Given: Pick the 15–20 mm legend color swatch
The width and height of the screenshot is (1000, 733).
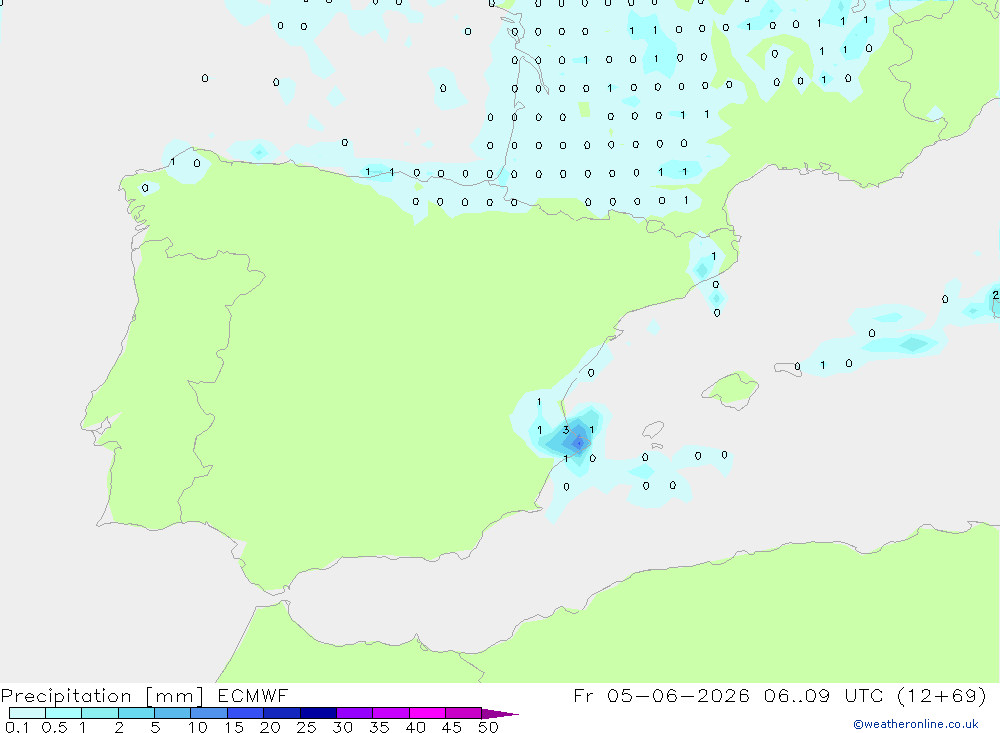Looking at the screenshot, I should pyautogui.click(x=246, y=713).
